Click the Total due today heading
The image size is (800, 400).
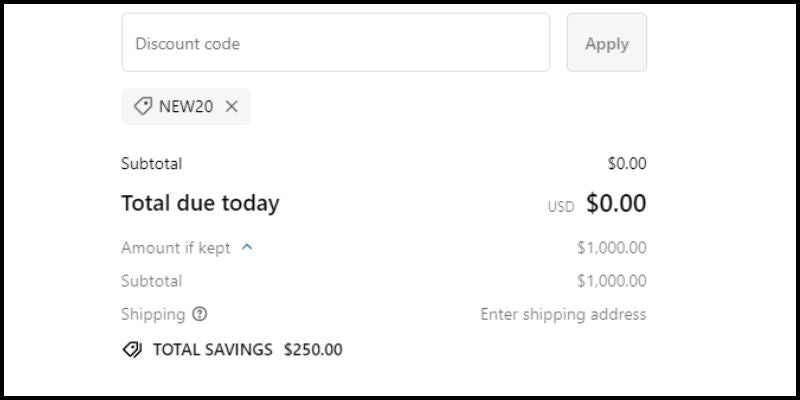click(x=200, y=204)
